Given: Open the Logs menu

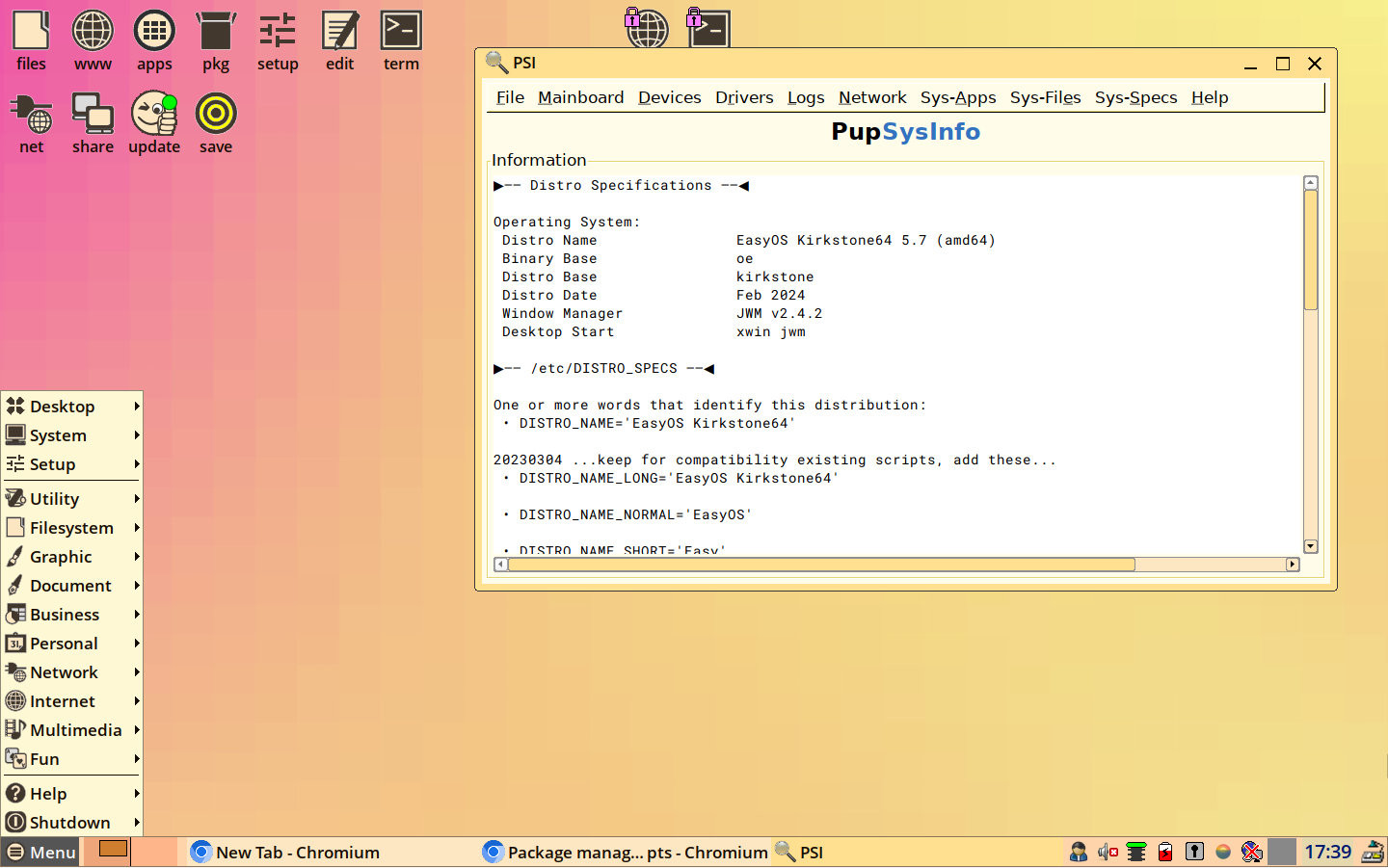Looking at the screenshot, I should click(x=806, y=97).
